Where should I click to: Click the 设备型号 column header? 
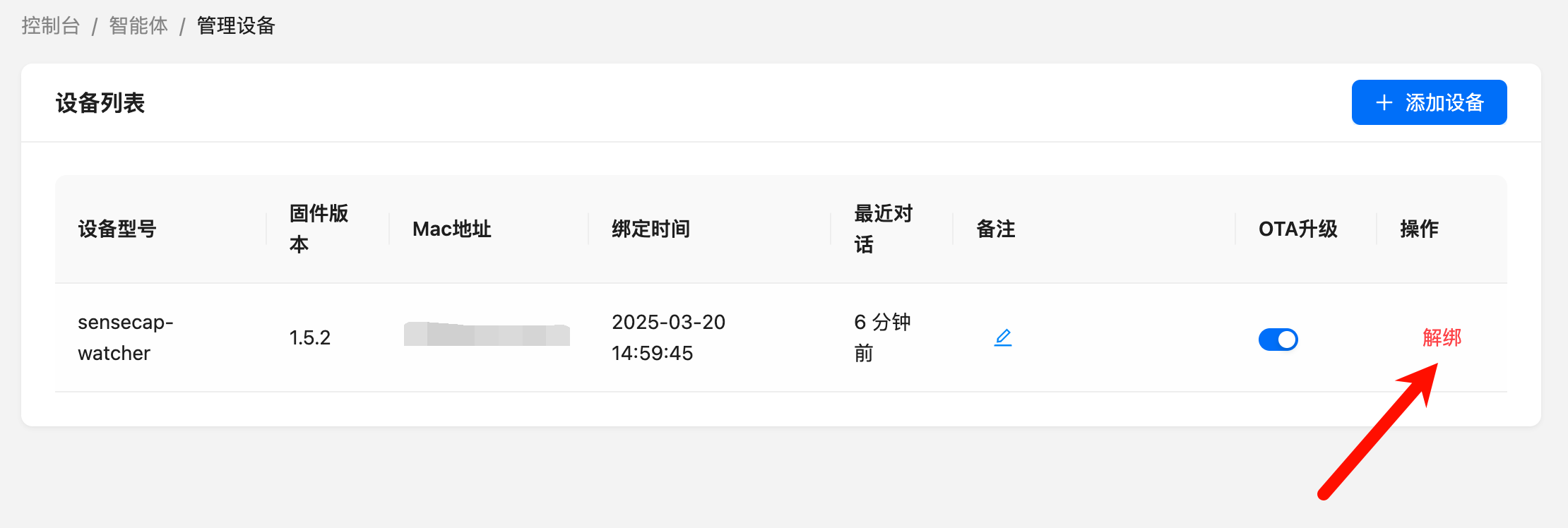pyautogui.click(x=117, y=229)
